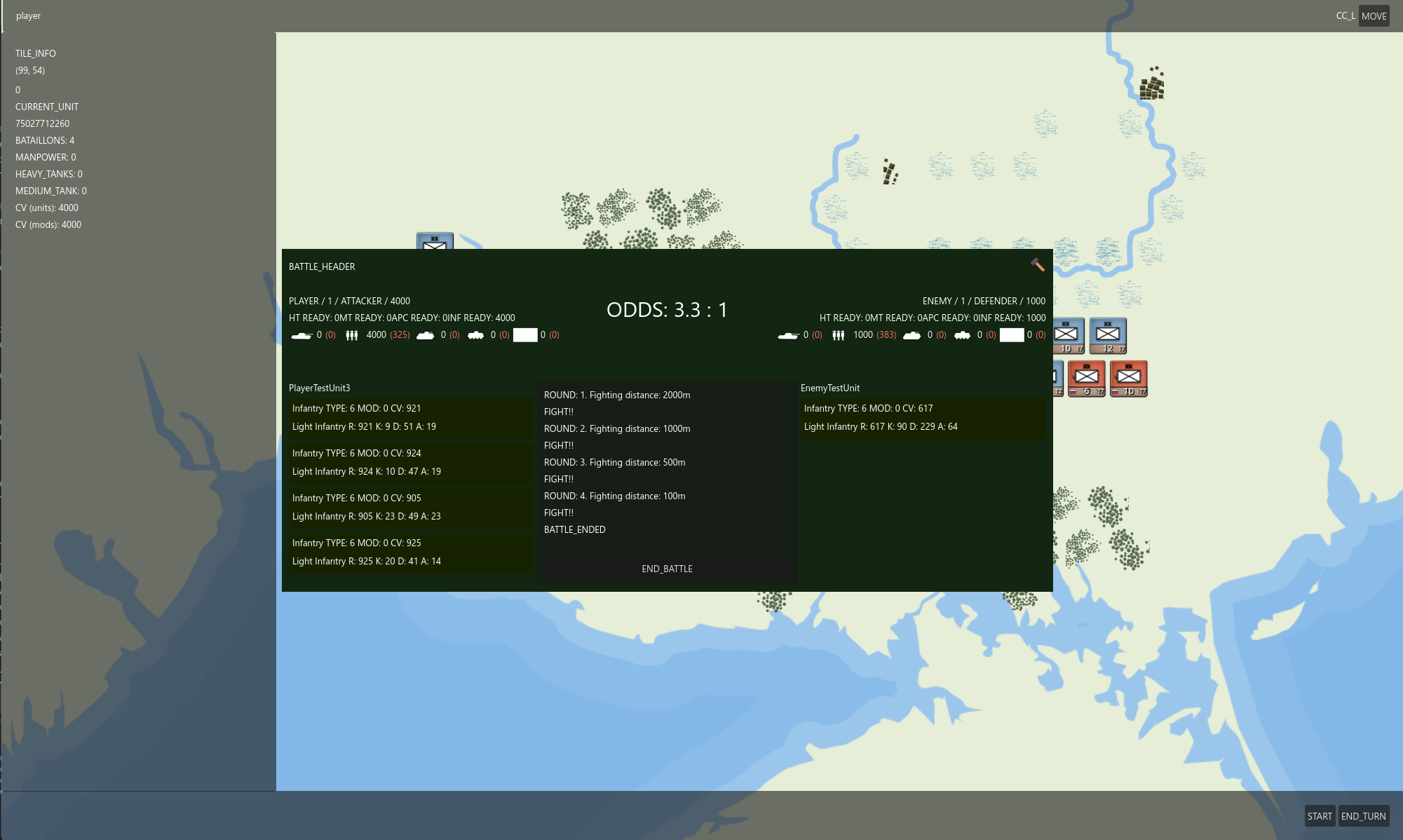Click the TILE_INFO label

point(36,53)
